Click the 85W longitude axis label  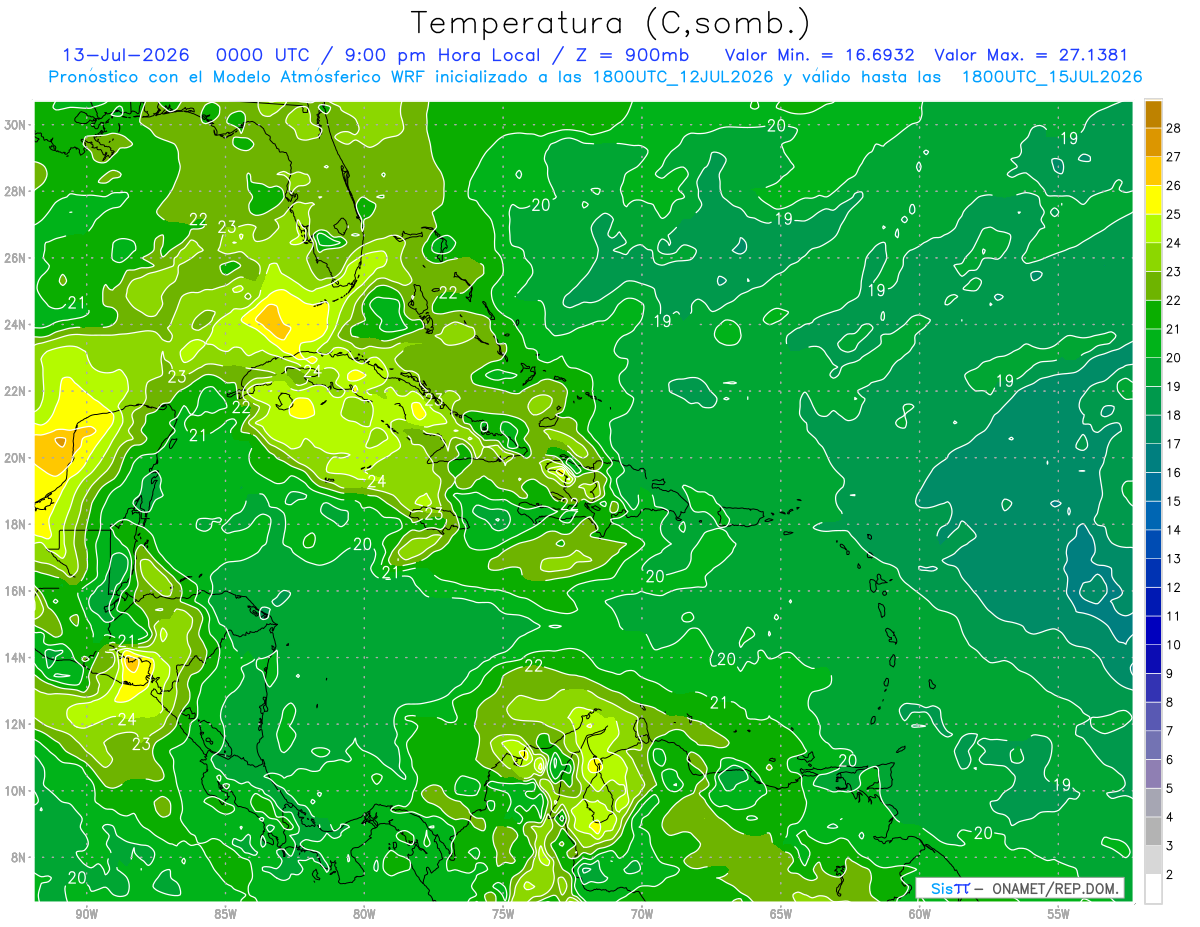click(225, 914)
